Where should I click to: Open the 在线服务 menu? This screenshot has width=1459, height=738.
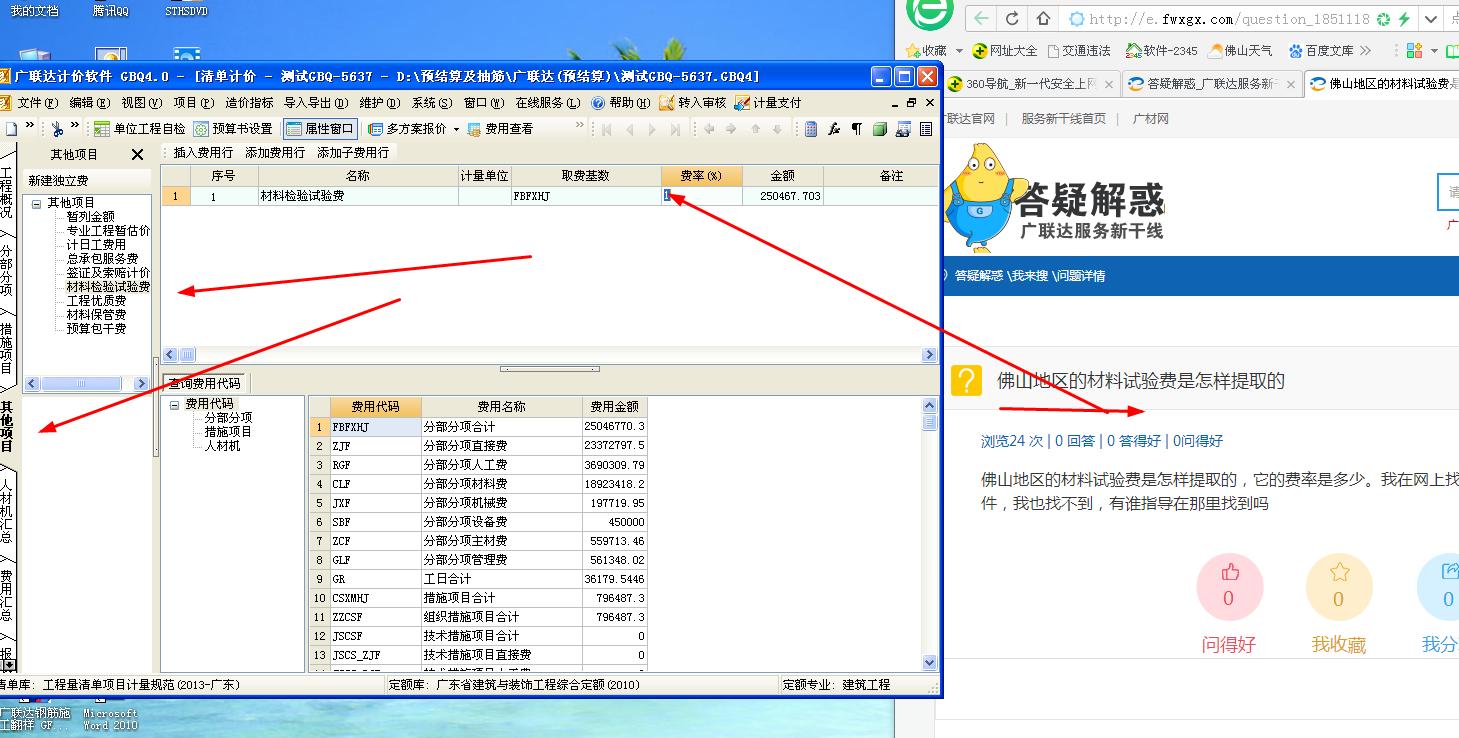[x=547, y=102]
